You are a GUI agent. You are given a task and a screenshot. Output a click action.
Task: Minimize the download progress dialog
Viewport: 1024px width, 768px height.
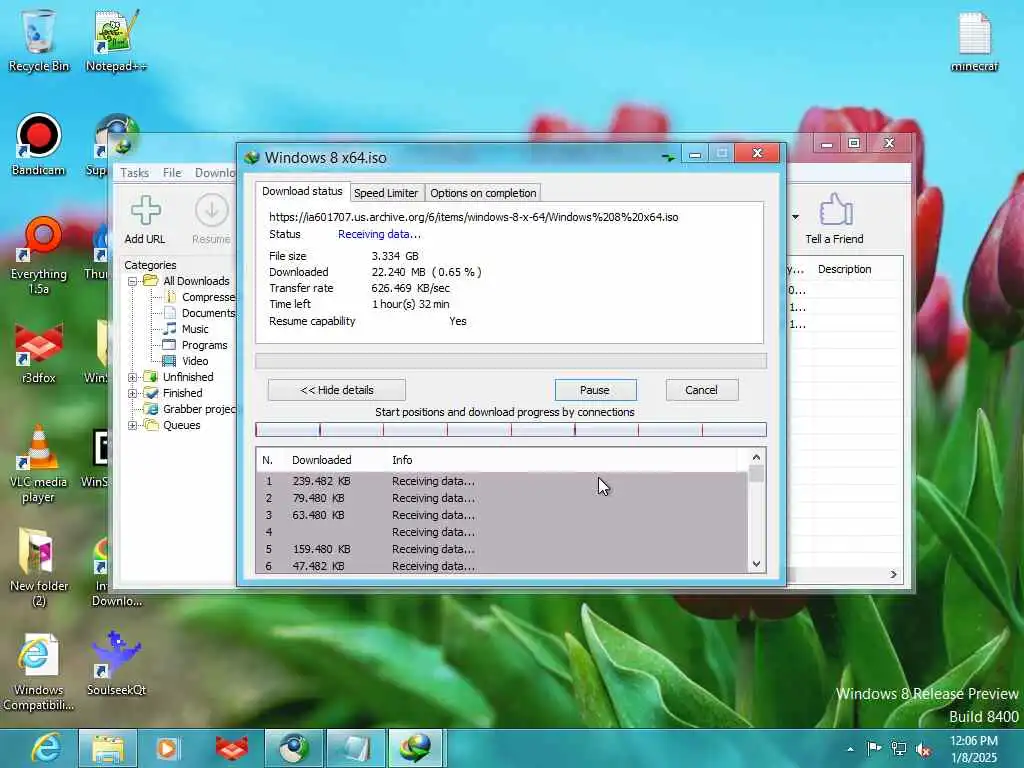[x=695, y=153]
